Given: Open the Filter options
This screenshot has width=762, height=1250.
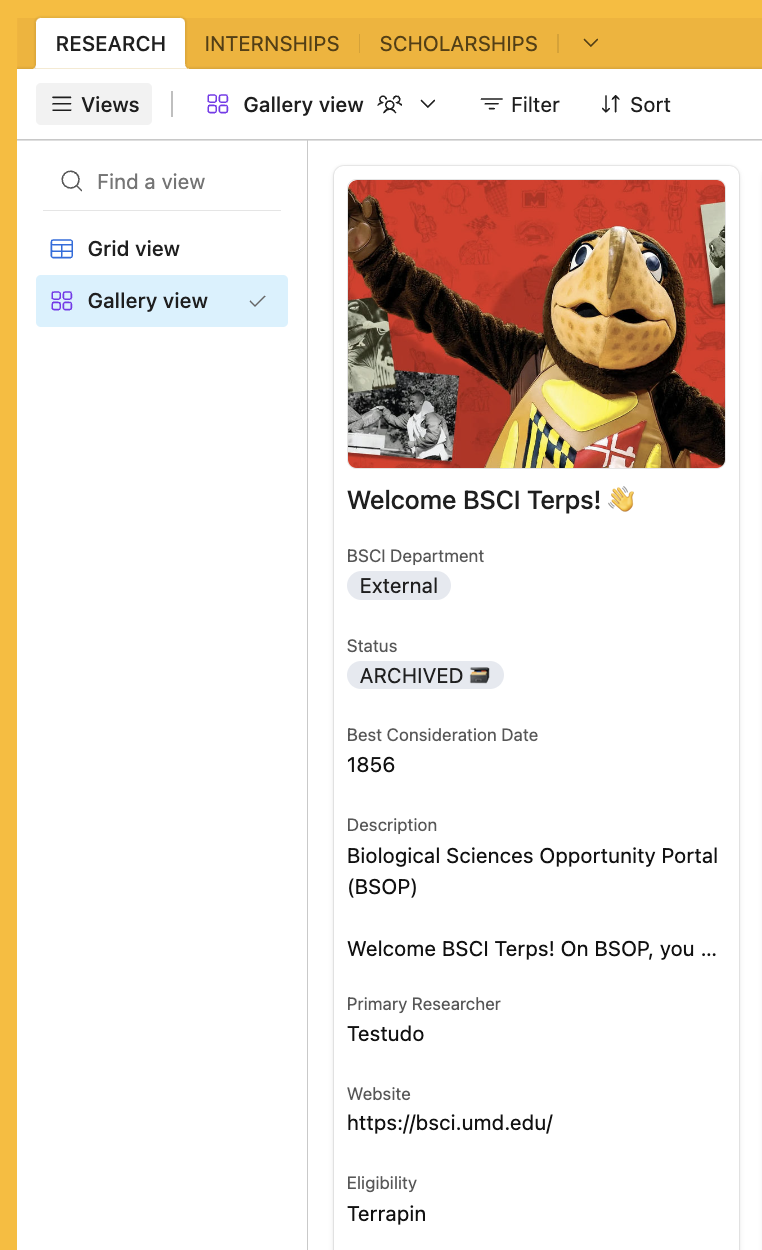Looking at the screenshot, I should 519,104.
